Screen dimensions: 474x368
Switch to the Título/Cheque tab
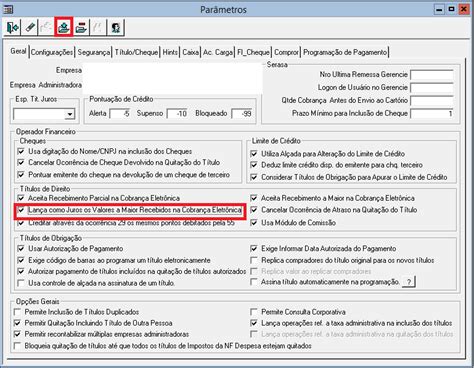pyautogui.click(x=136, y=52)
